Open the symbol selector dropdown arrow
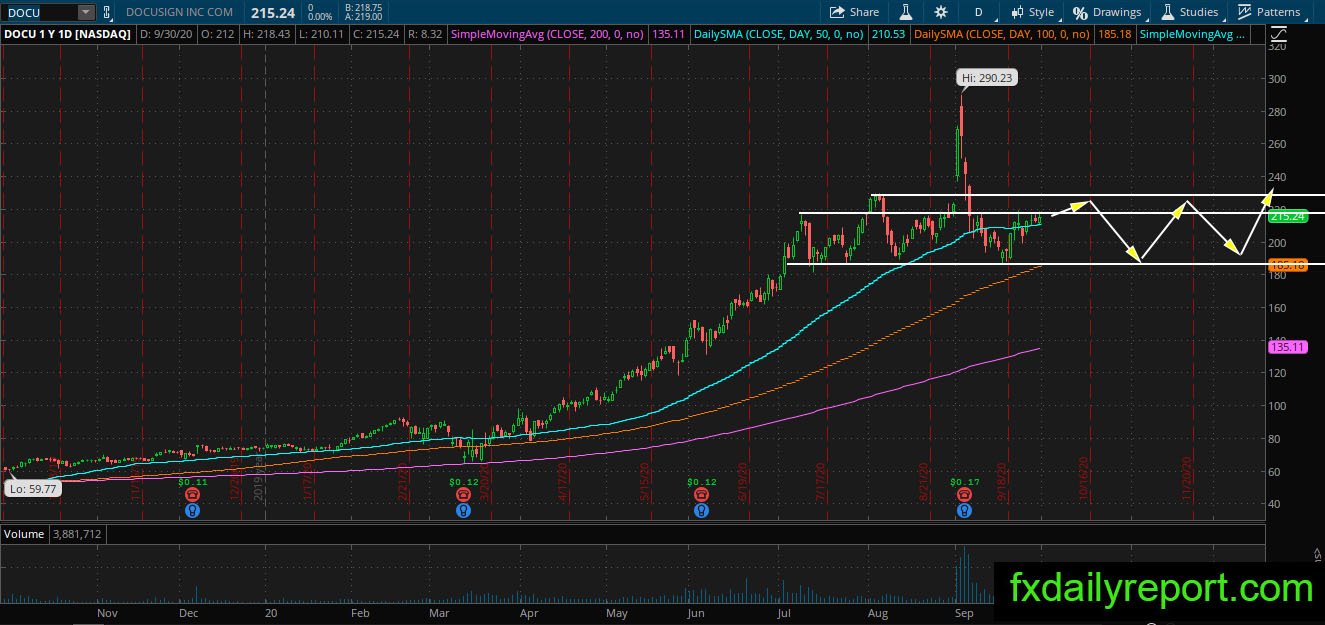The width and height of the screenshot is (1325, 625). (x=86, y=12)
